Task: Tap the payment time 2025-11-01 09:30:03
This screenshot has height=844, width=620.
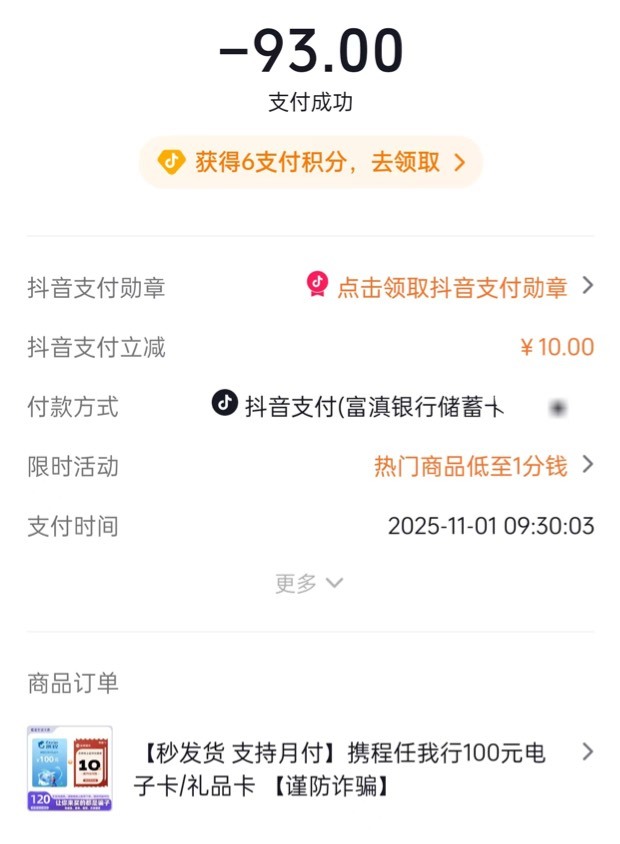Action: click(491, 526)
